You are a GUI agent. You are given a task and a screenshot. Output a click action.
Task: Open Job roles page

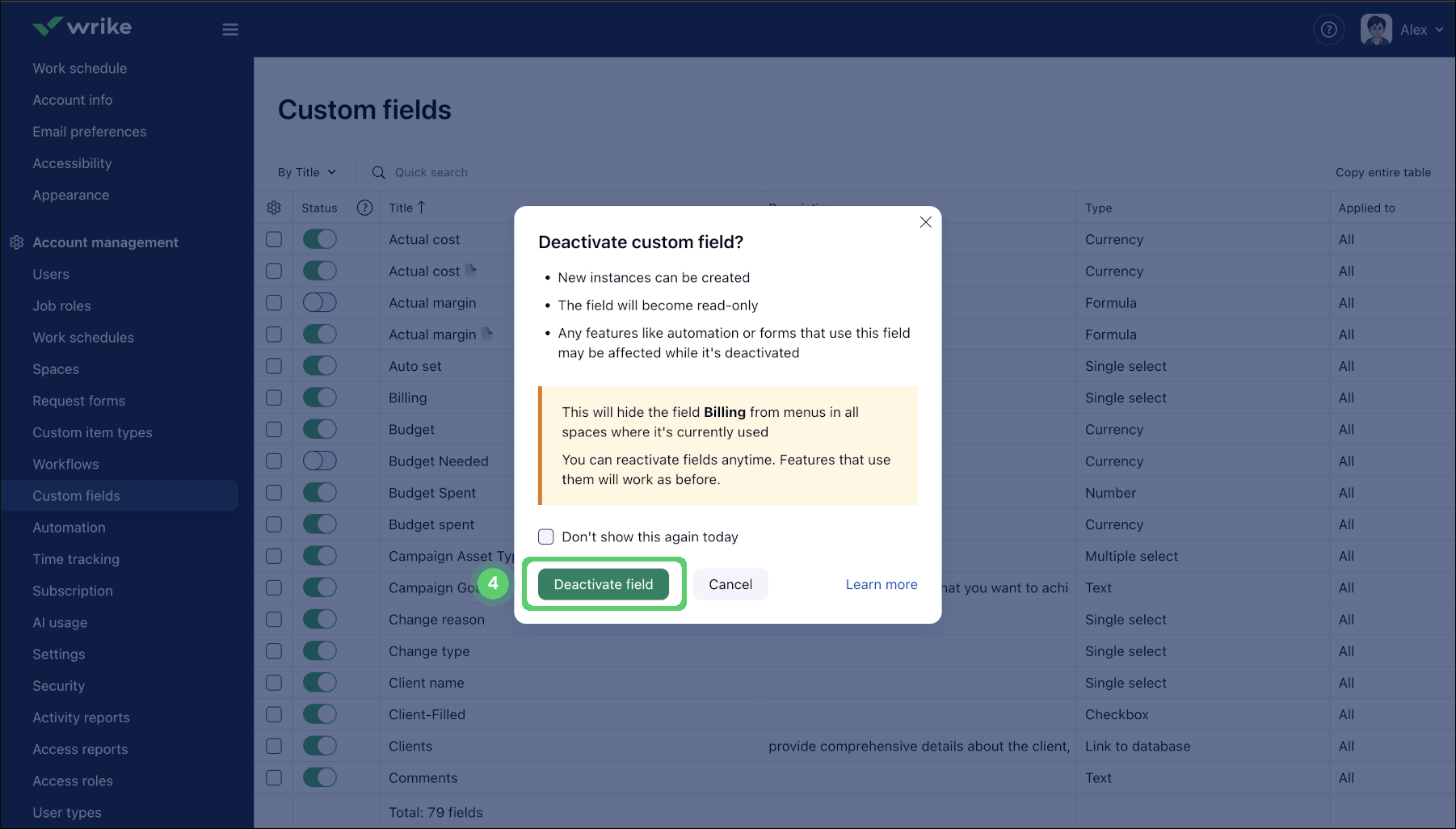pyautogui.click(x=61, y=305)
